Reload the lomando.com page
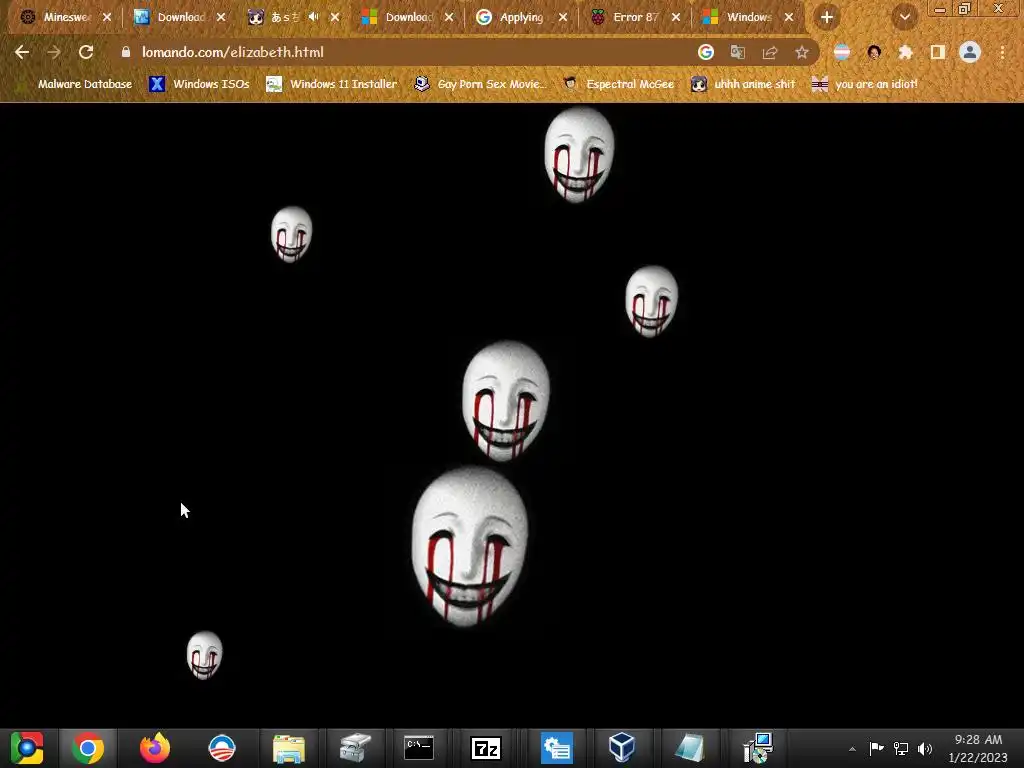The width and height of the screenshot is (1024, 768). (86, 52)
